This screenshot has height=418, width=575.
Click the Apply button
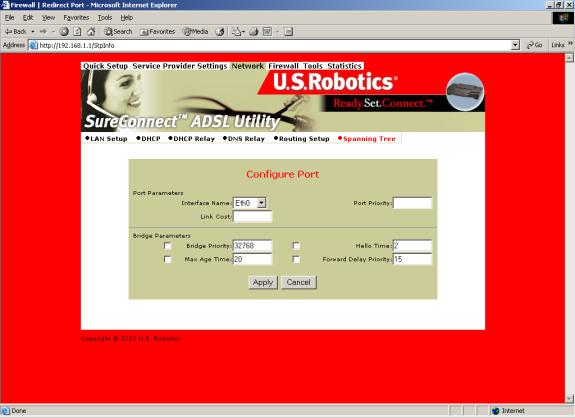click(x=263, y=282)
